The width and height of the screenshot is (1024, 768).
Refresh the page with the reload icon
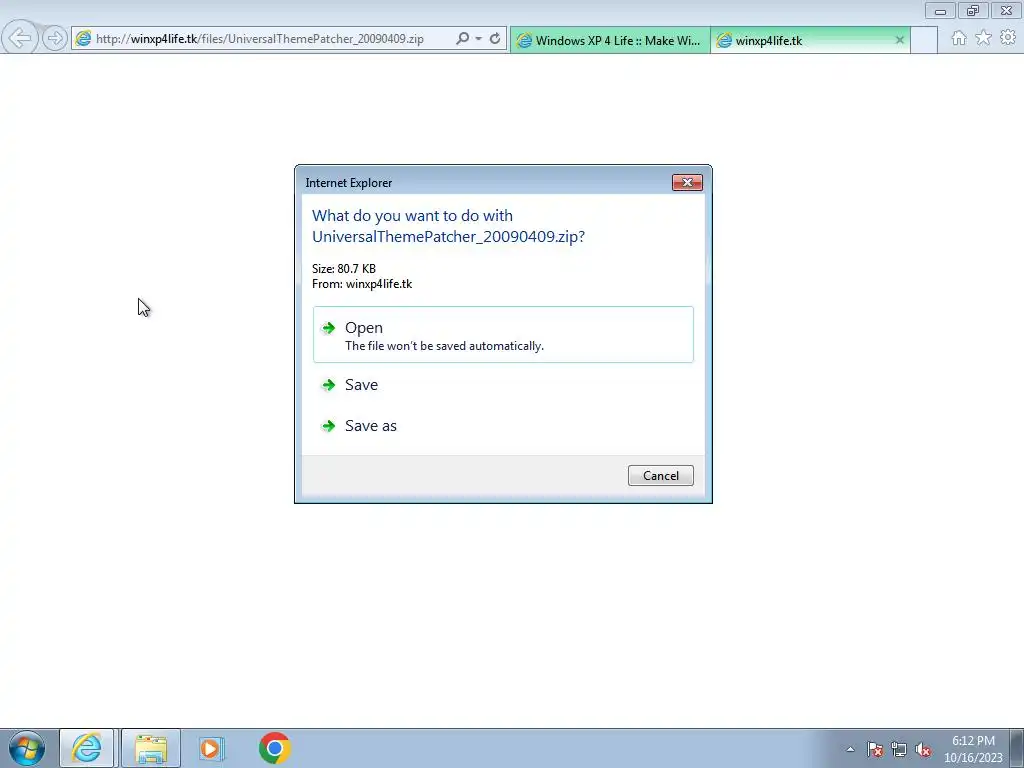tap(495, 39)
